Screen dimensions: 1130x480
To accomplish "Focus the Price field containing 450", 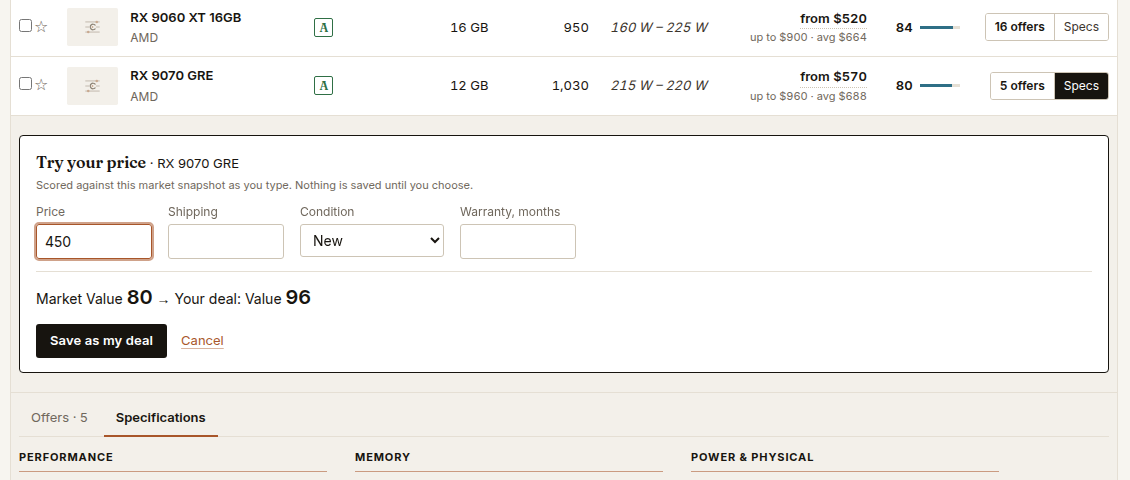I will tap(94, 241).
